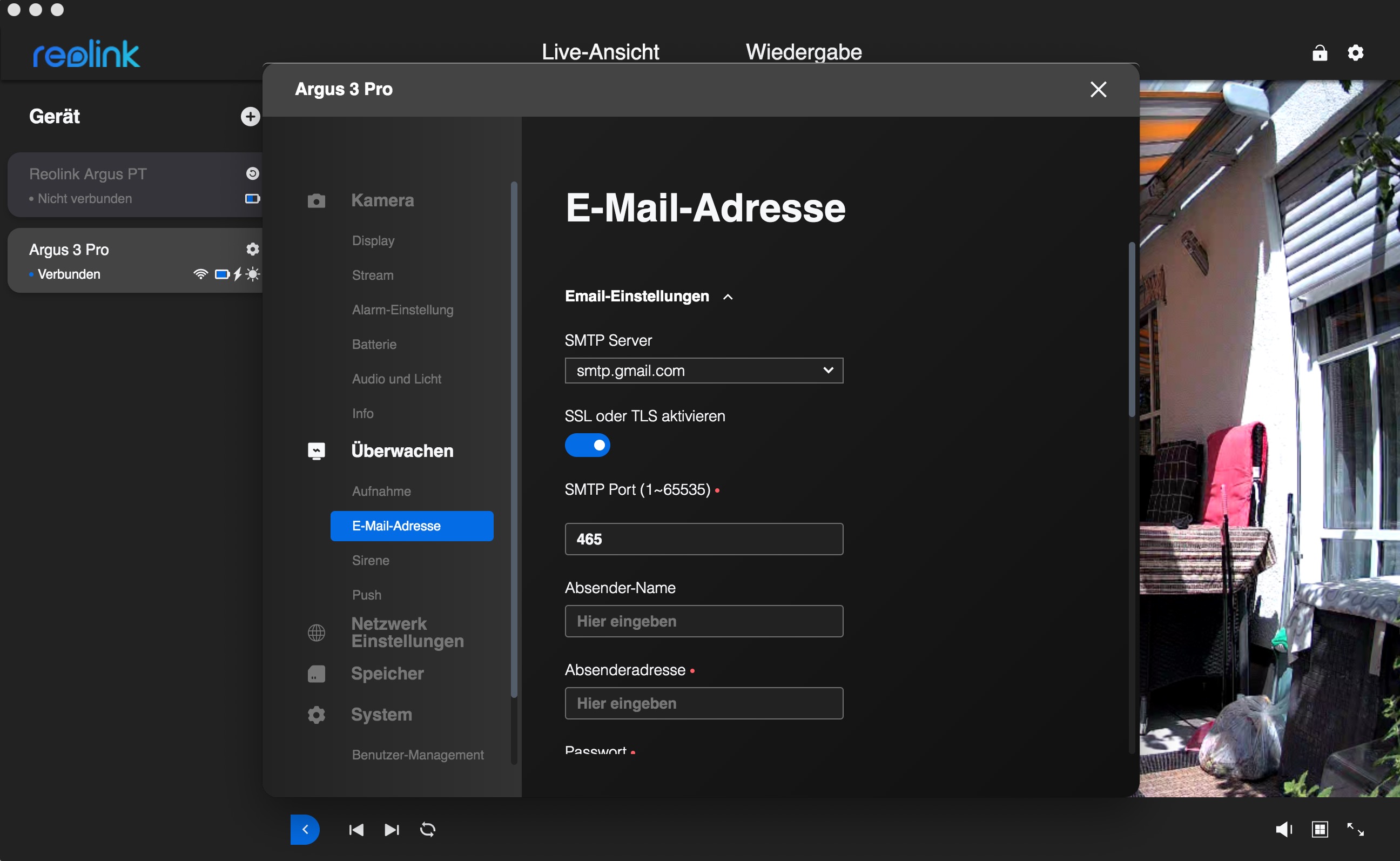This screenshot has height=861, width=1400.
Task: Select Push in settings menu
Action: click(x=366, y=595)
